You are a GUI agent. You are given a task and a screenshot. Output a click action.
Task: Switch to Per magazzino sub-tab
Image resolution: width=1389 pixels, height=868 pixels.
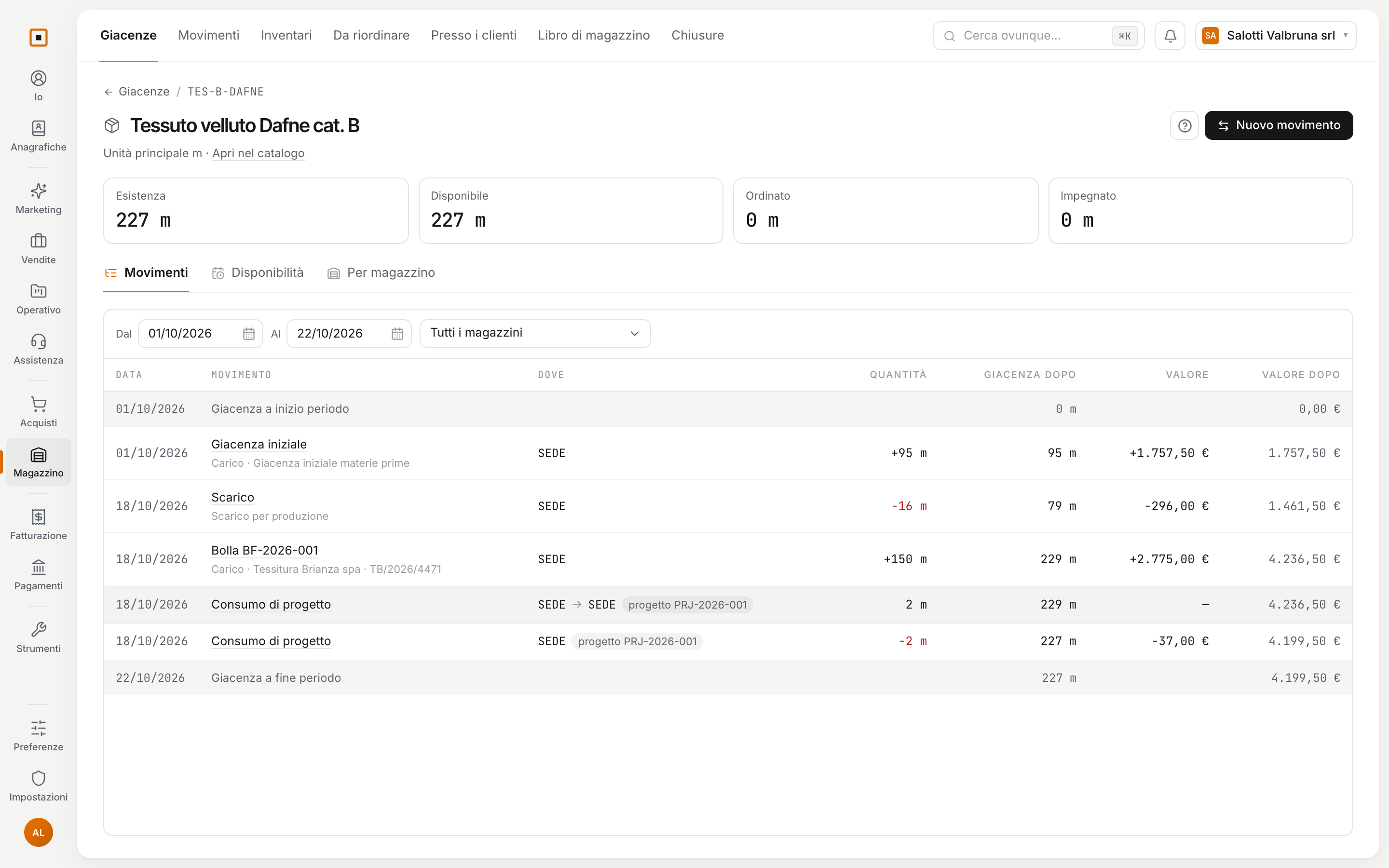click(381, 272)
